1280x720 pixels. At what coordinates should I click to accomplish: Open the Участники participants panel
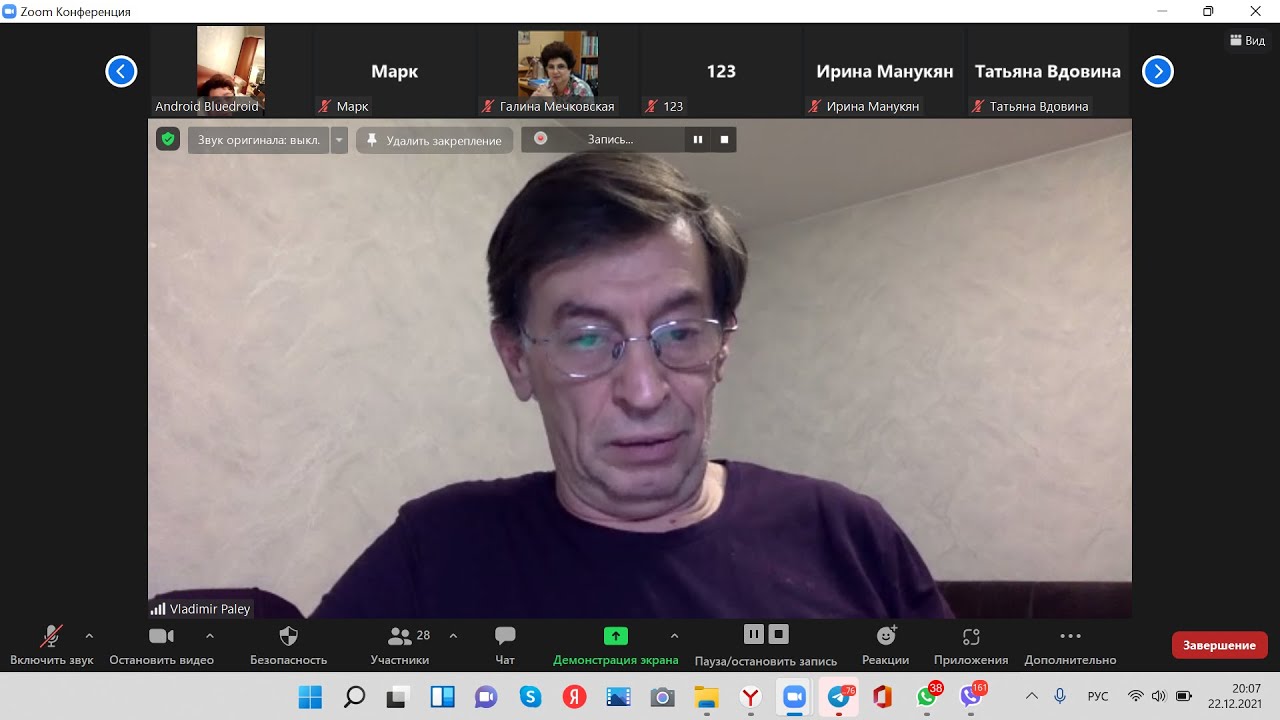tap(400, 645)
